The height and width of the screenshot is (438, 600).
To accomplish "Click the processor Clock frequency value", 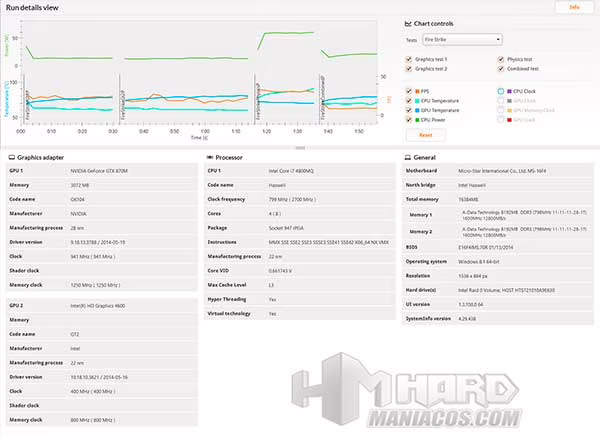I will (x=292, y=199).
